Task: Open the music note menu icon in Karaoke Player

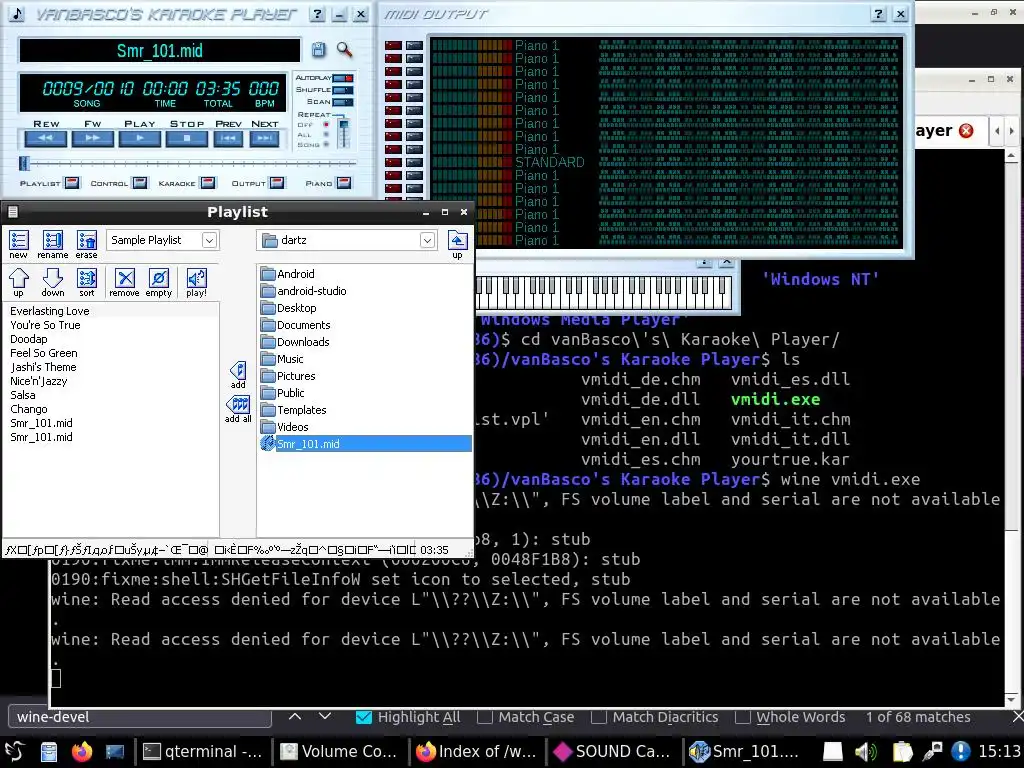Action: click(17, 14)
